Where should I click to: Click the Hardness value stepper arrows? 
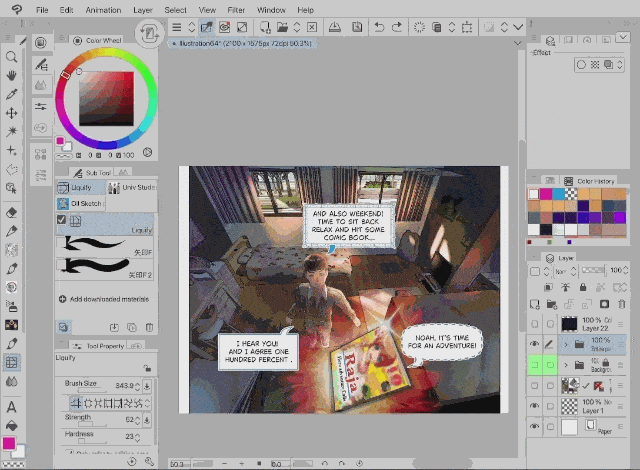(x=138, y=437)
